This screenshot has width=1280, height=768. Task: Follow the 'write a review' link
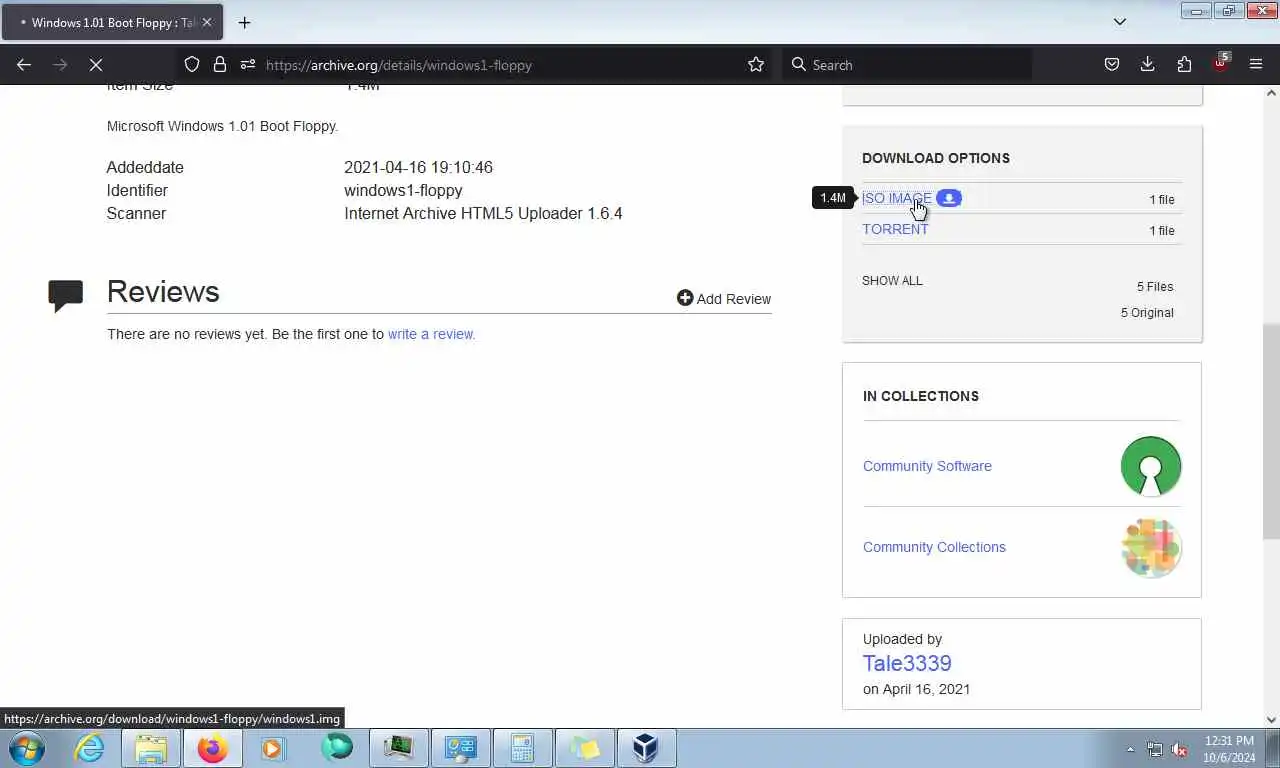(x=431, y=334)
